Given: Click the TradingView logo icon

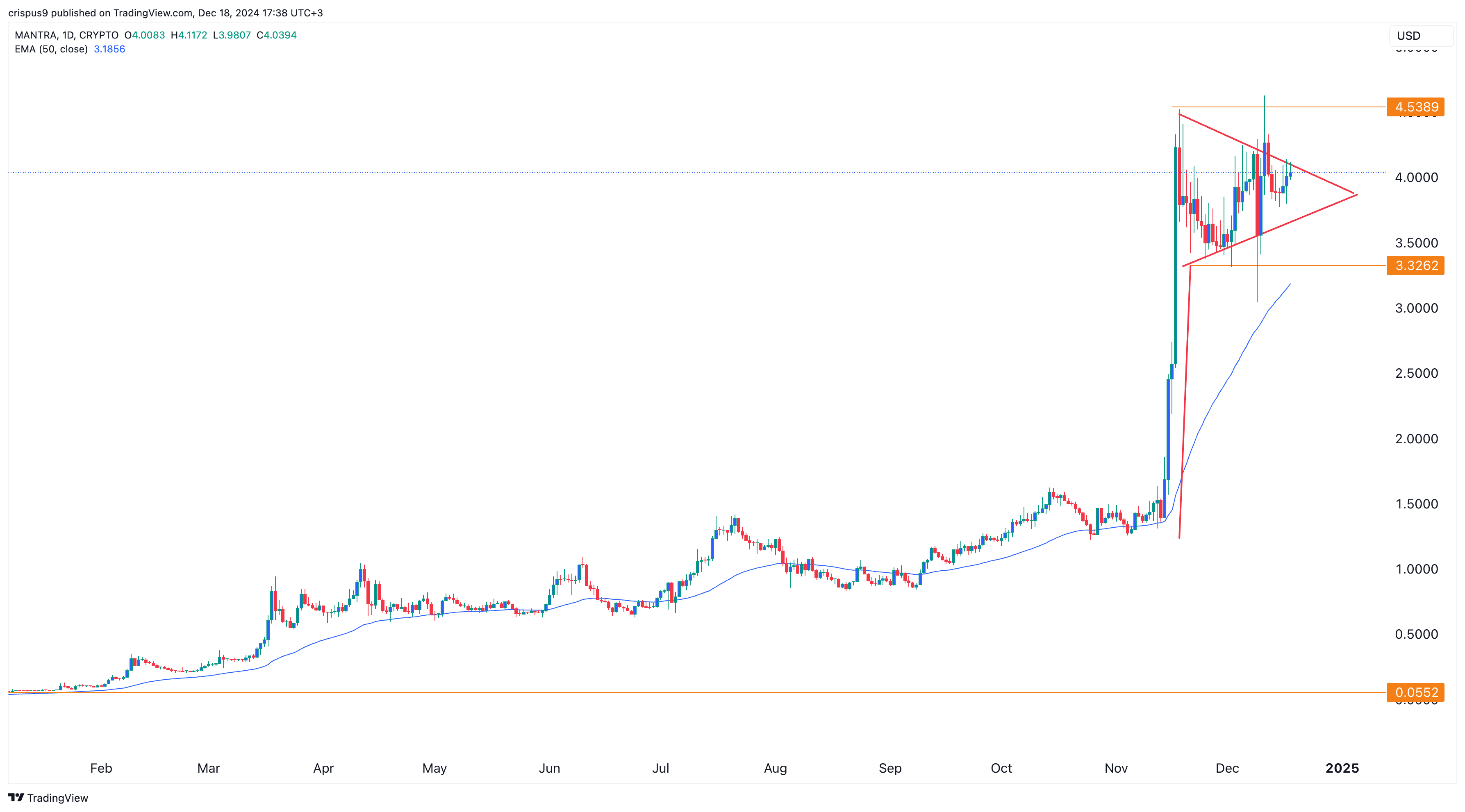Looking at the screenshot, I should [16, 797].
